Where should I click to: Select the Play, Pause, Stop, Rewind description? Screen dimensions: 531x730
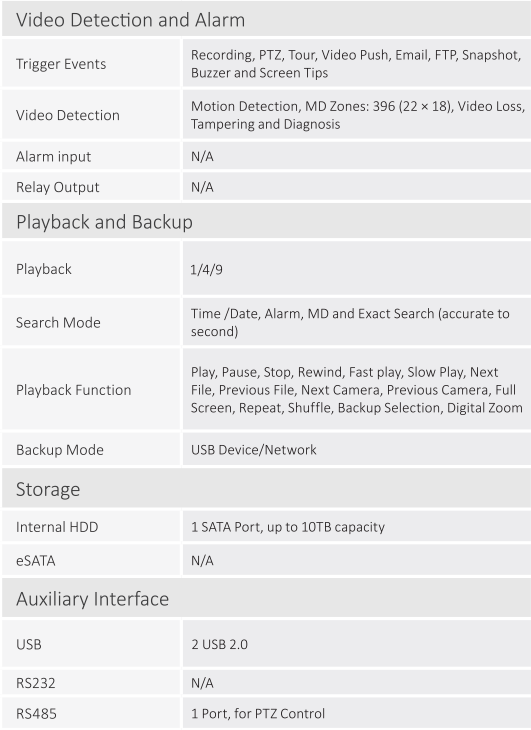pos(356,389)
